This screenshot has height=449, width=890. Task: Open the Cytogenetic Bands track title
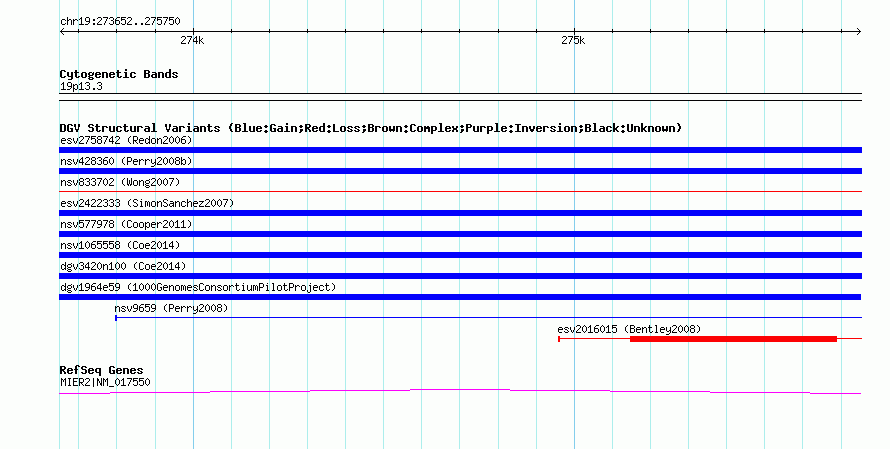[119, 74]
